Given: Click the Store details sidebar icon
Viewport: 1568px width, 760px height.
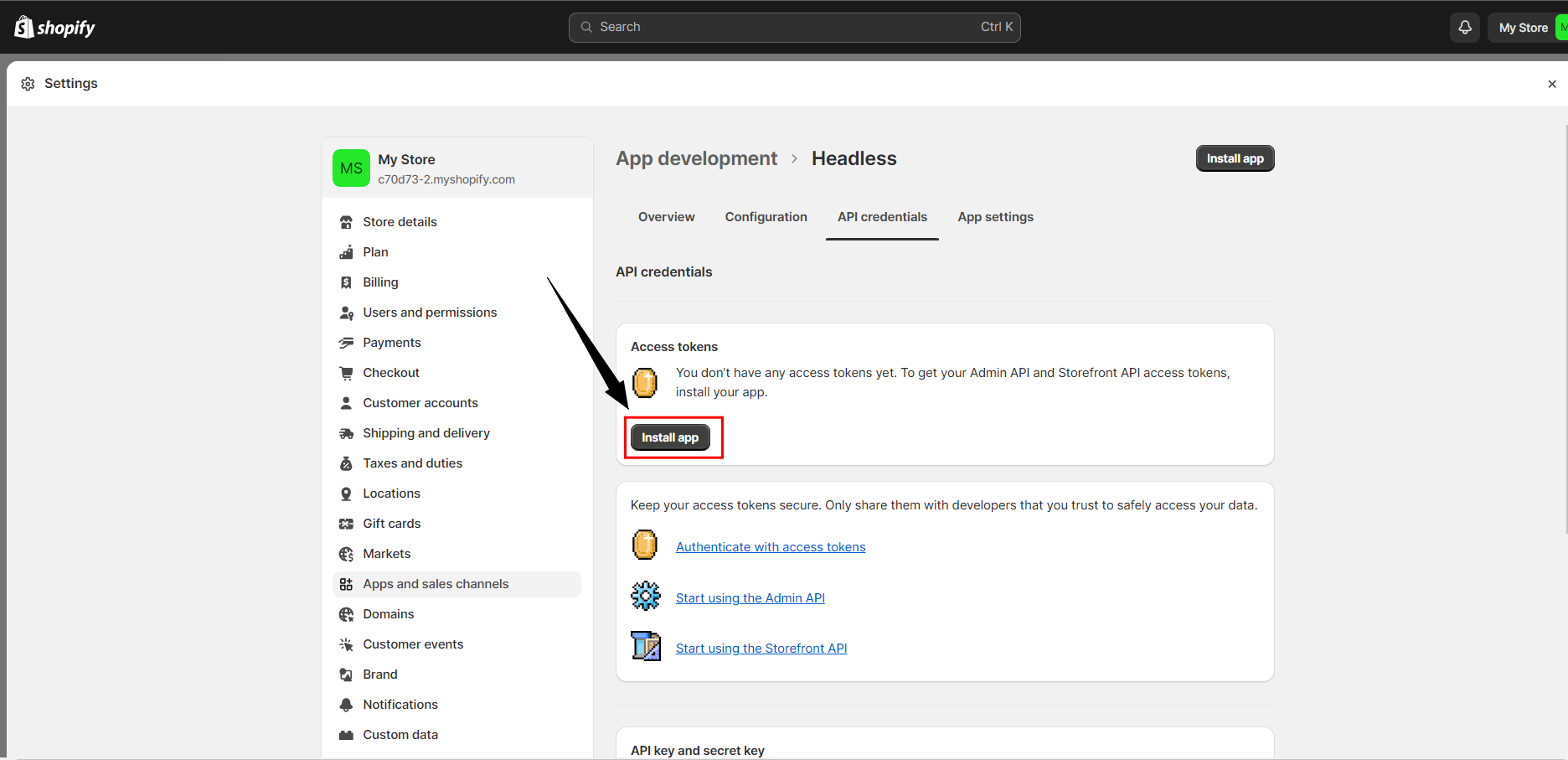Looking at the screenshot, I should (346, 222).
